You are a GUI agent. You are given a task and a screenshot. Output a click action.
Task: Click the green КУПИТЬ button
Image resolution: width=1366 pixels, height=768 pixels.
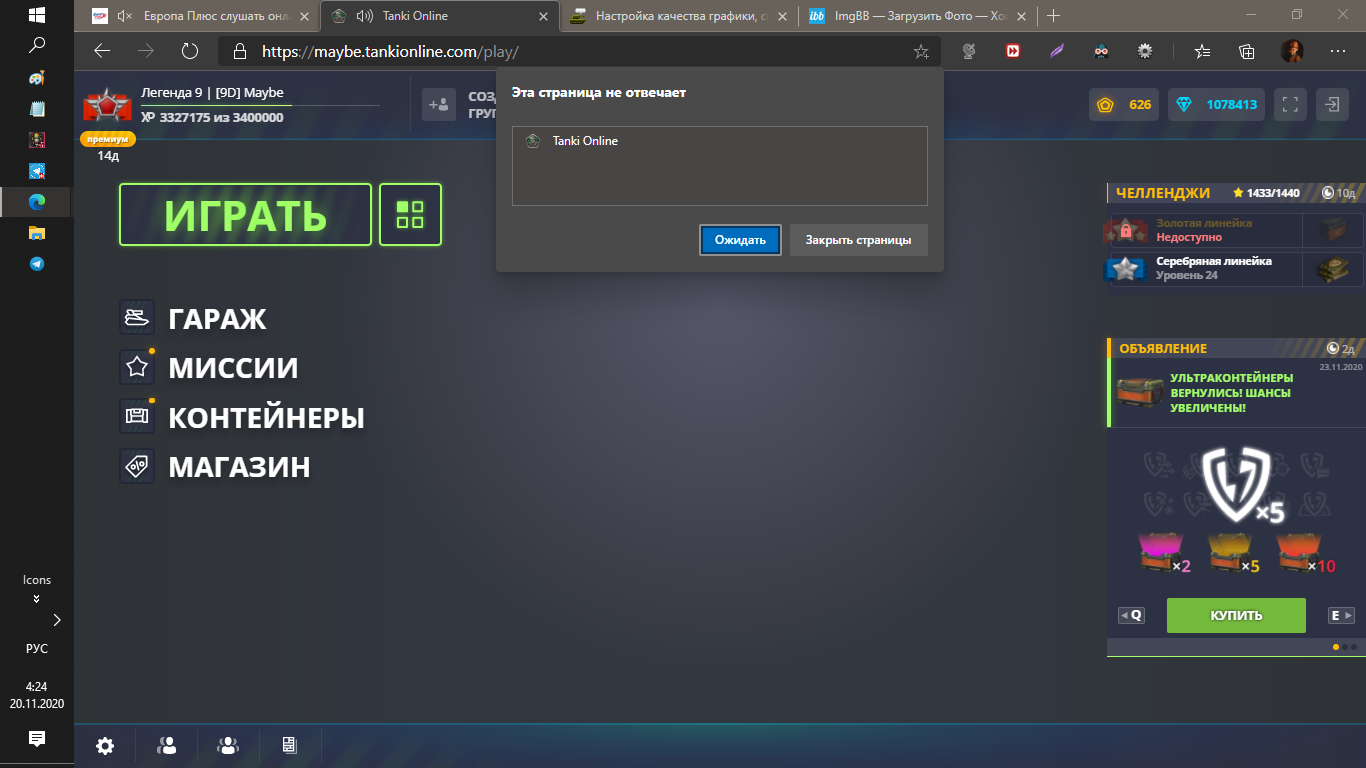point(1236,615)
